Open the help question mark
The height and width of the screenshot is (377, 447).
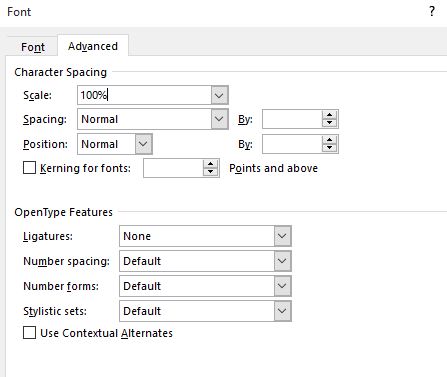[x=432, y=12]
